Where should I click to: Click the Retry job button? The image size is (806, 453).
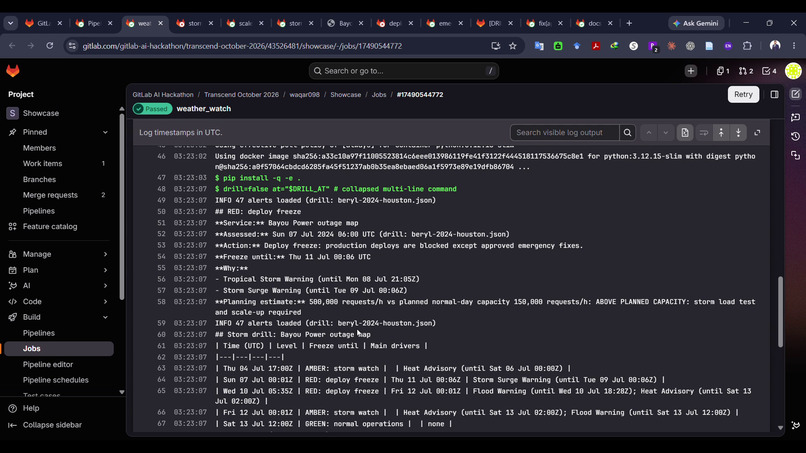click(x=743, y=95)
